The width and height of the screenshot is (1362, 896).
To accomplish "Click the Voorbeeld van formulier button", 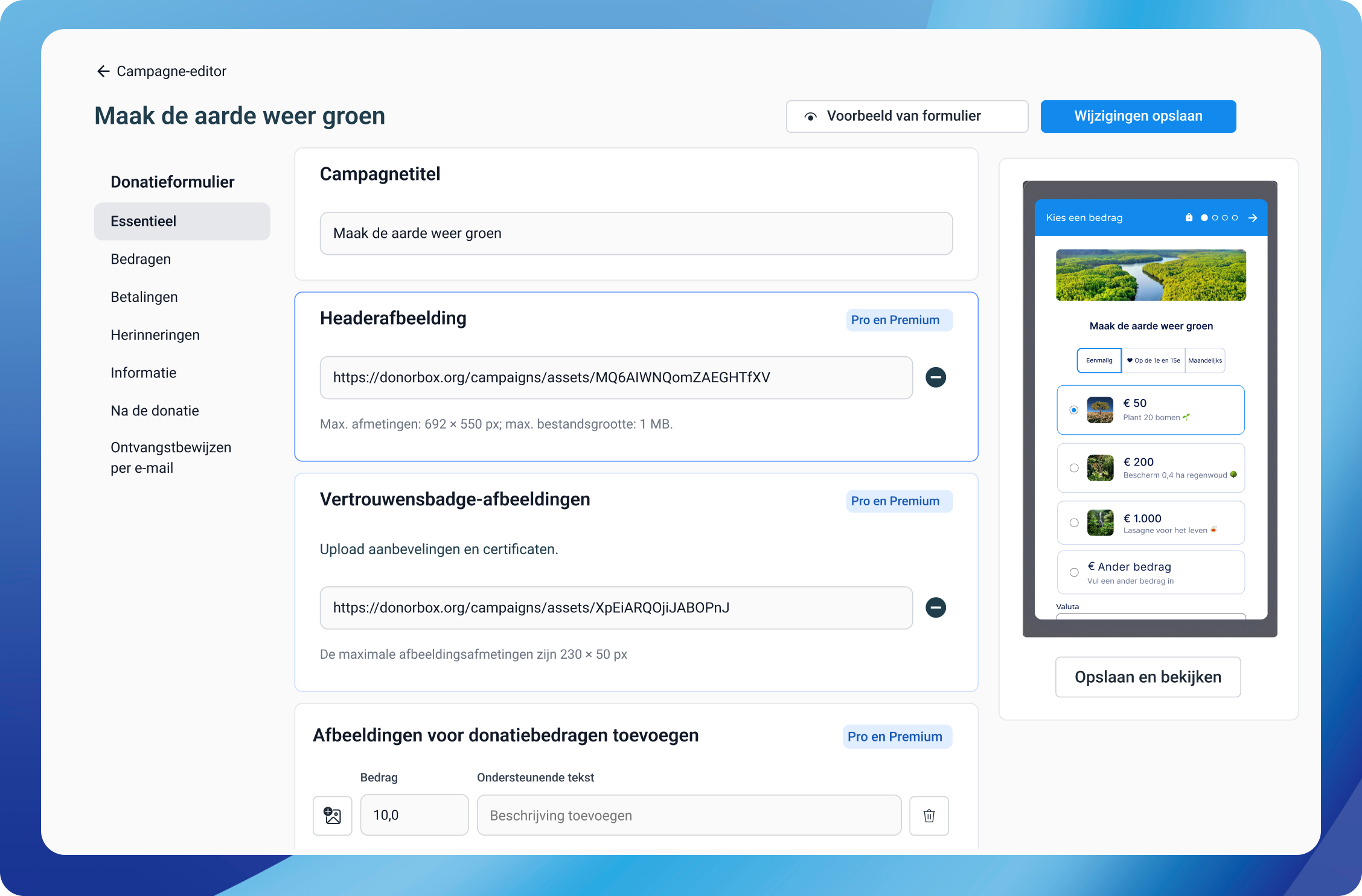I will [907, 117].
